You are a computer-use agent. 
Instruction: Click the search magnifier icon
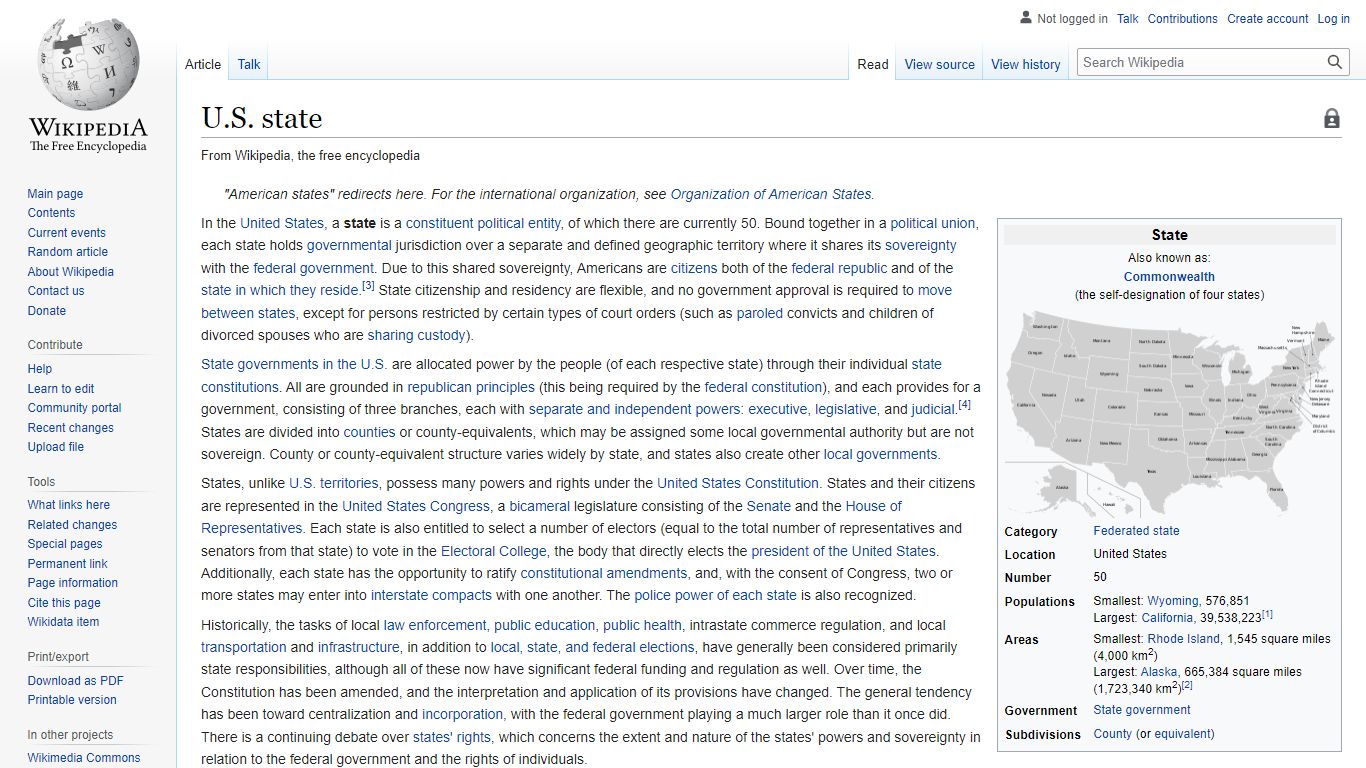(x=1334, y=62)
